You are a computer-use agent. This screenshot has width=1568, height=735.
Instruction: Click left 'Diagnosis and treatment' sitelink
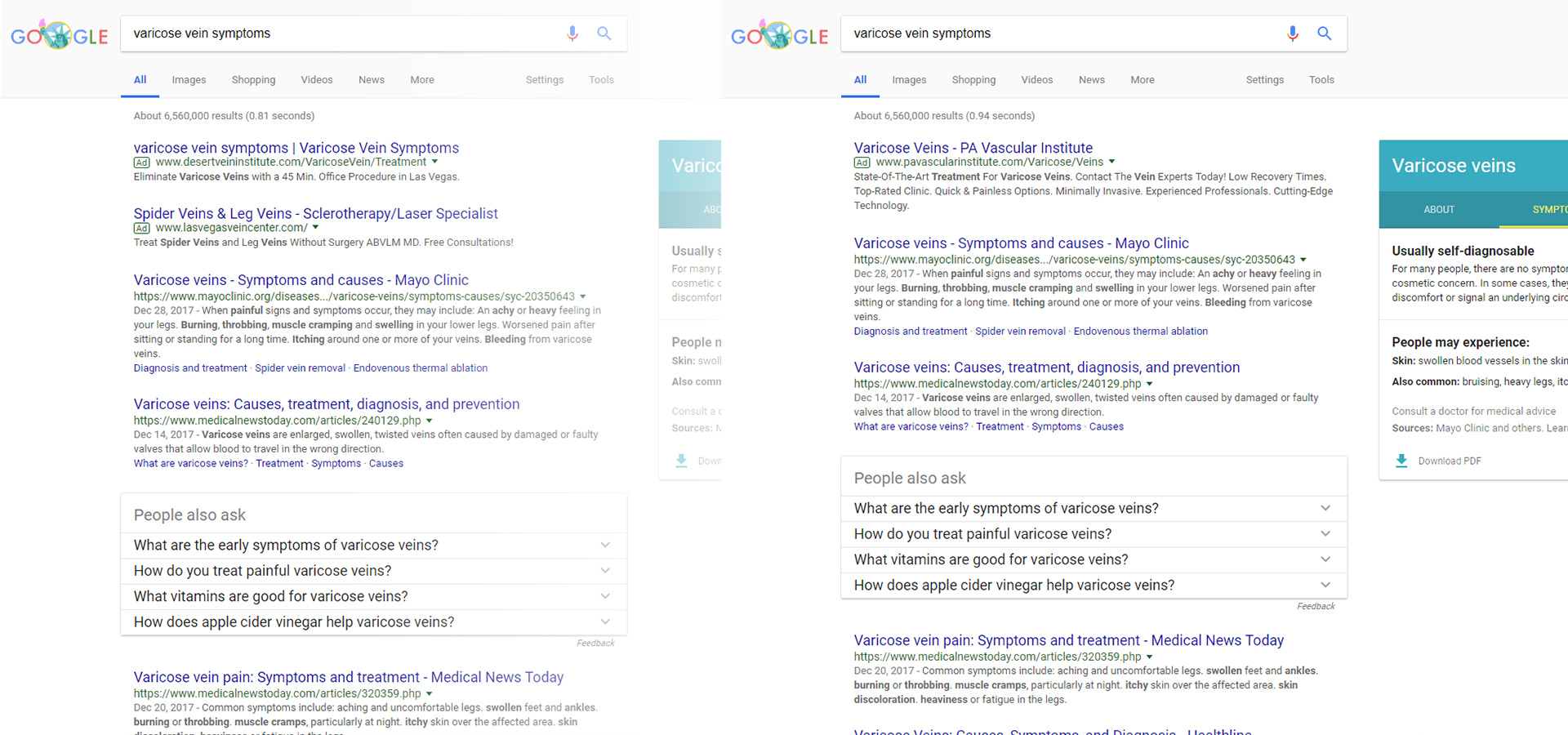[190, 368]
